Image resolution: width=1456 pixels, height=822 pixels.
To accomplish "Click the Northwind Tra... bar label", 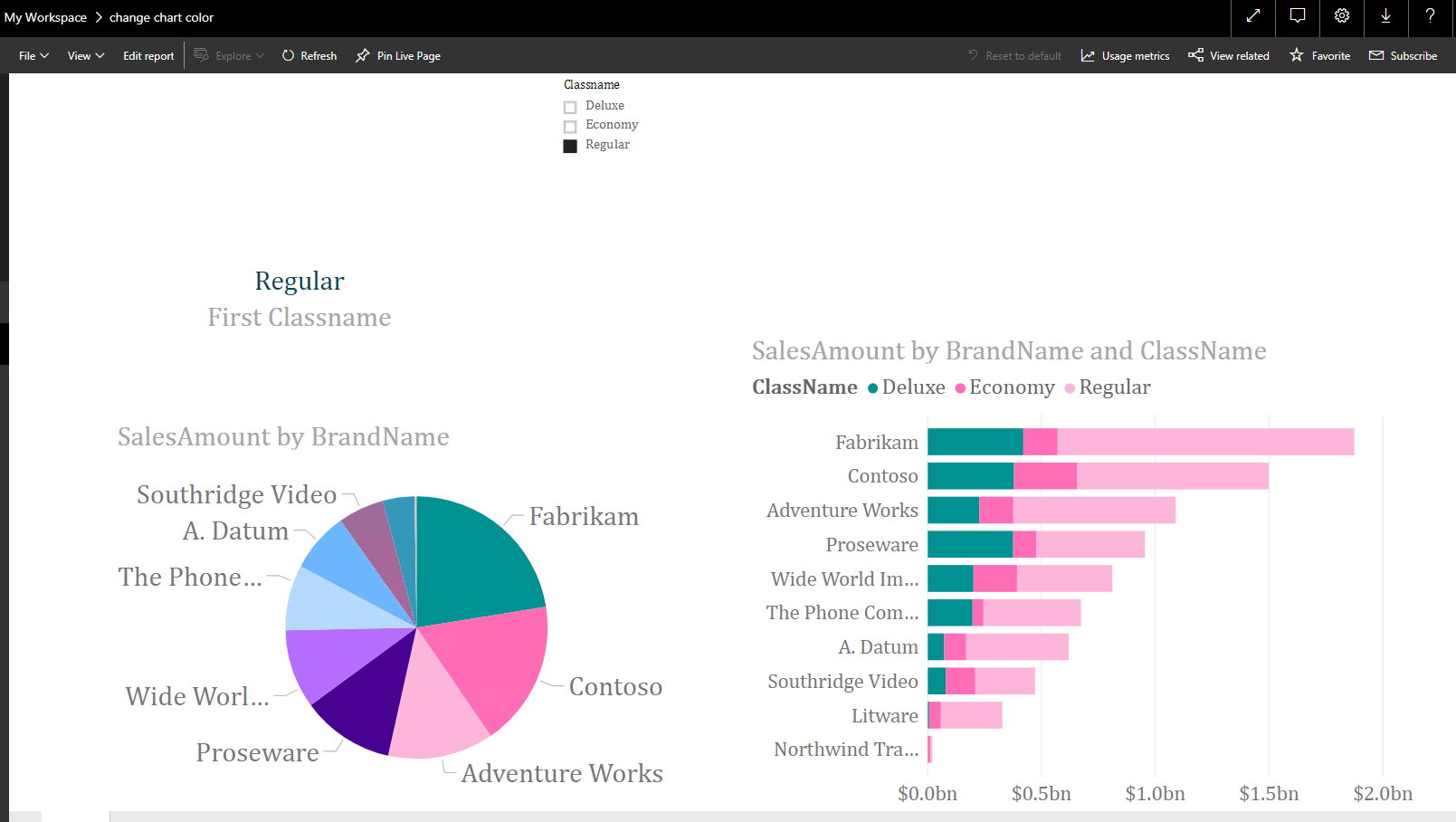I will 846,750.
